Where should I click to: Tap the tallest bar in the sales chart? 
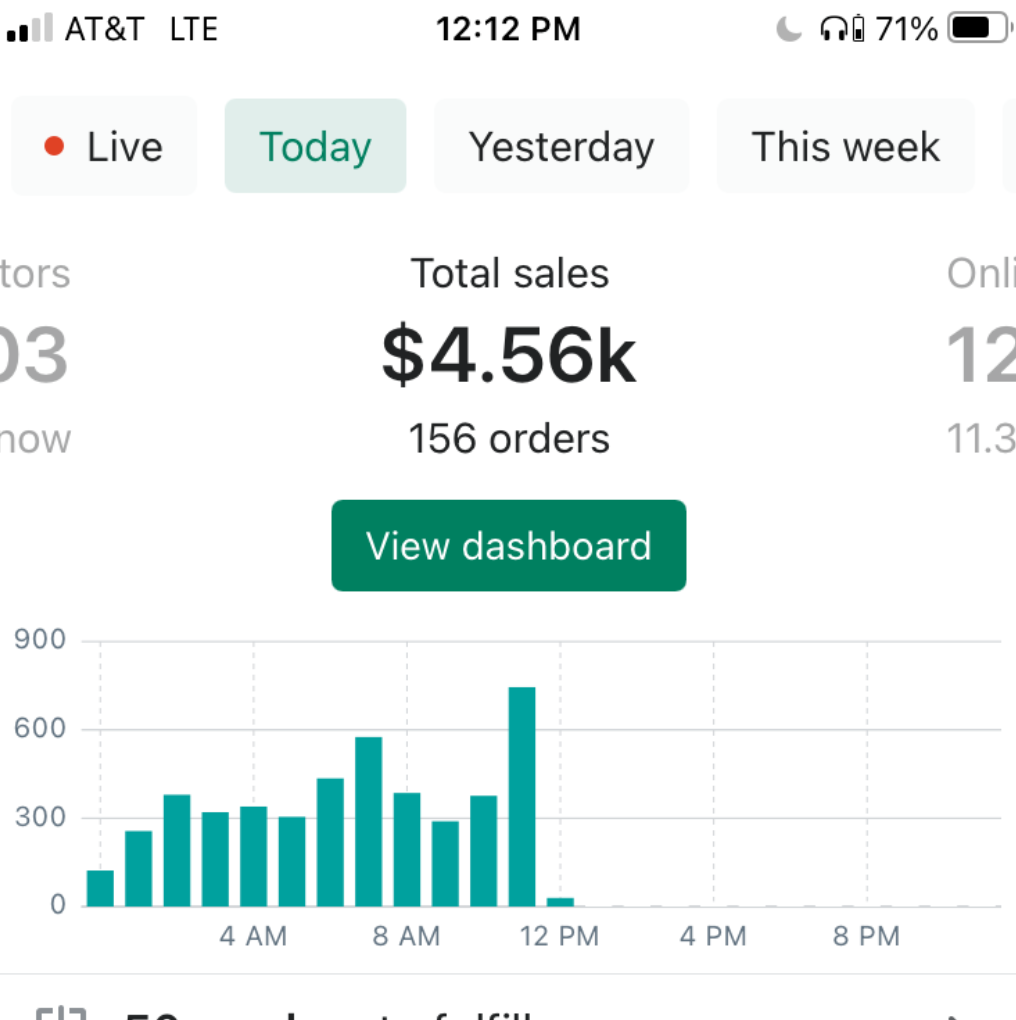click(522, 797)
